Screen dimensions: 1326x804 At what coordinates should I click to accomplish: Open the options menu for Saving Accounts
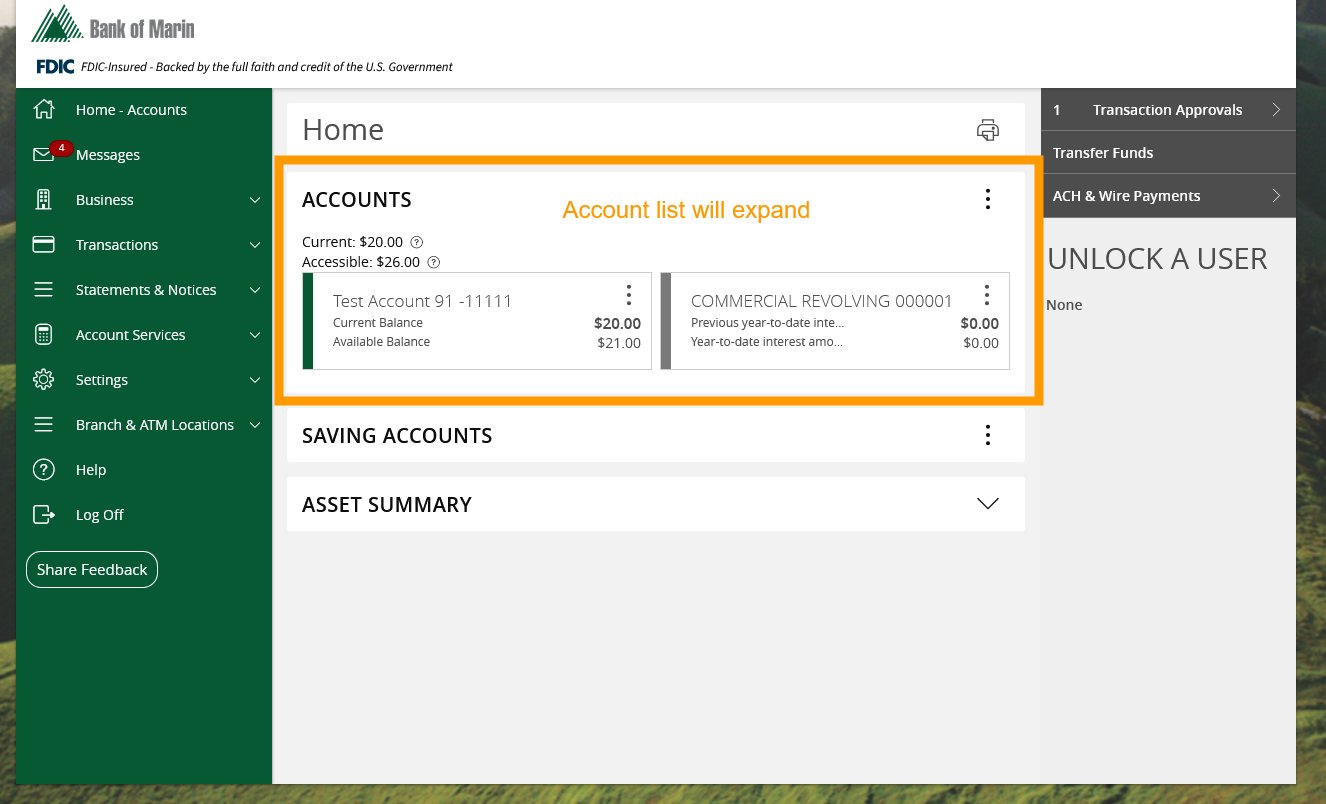point(987,434)
